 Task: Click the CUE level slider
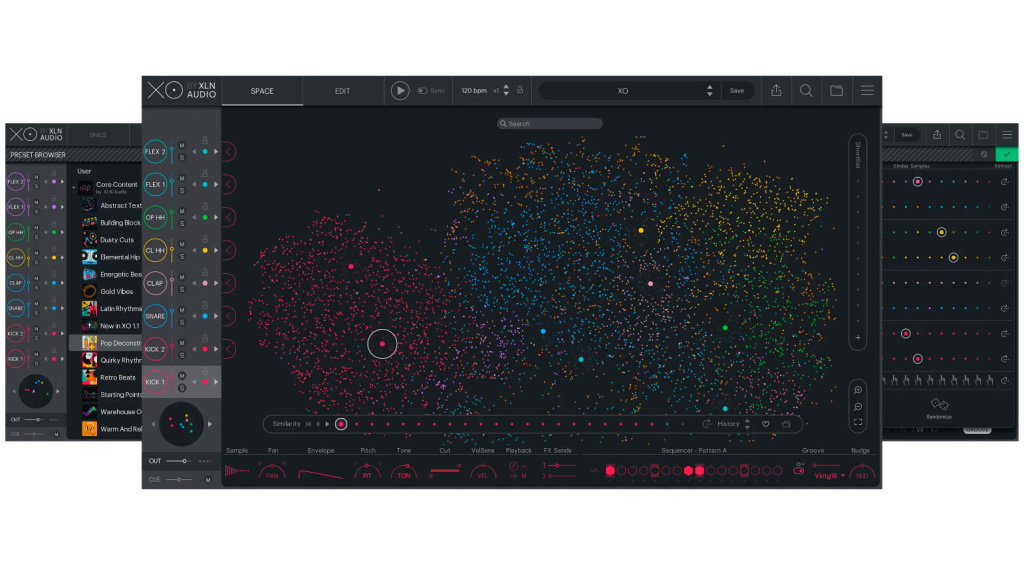[x=178, y=480]
